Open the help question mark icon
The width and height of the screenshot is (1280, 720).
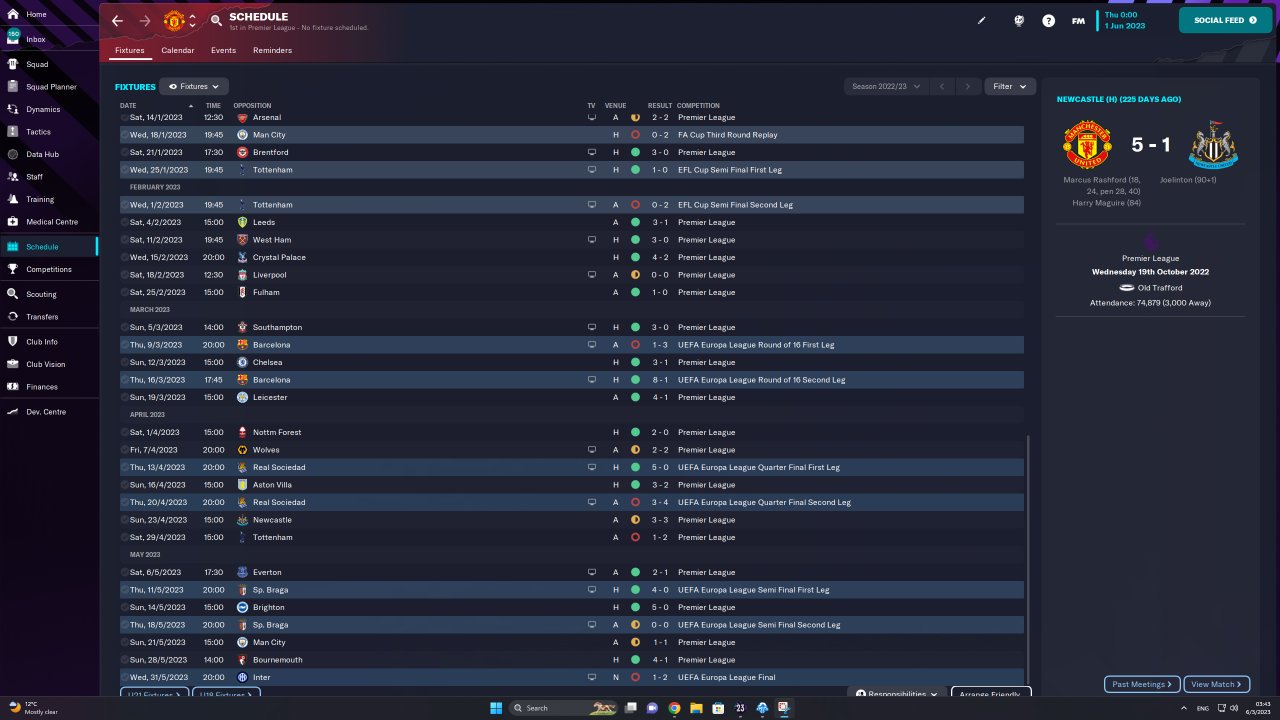point(1048,20)
